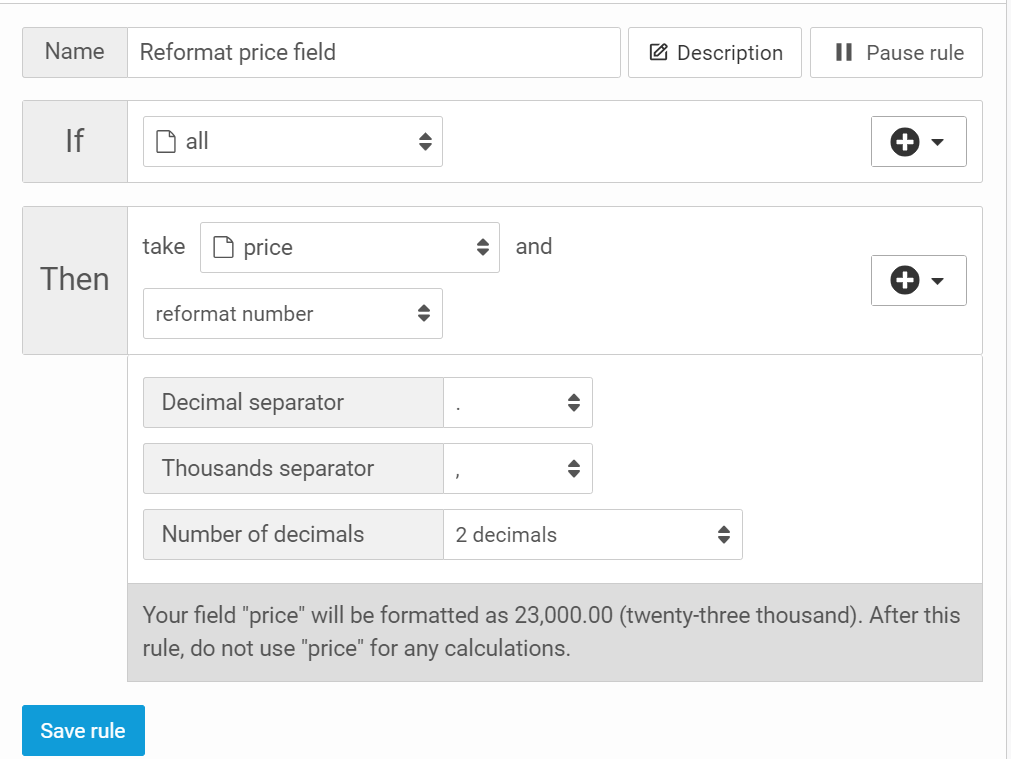Change the Thousands separator dropdown

pos(517,469)
